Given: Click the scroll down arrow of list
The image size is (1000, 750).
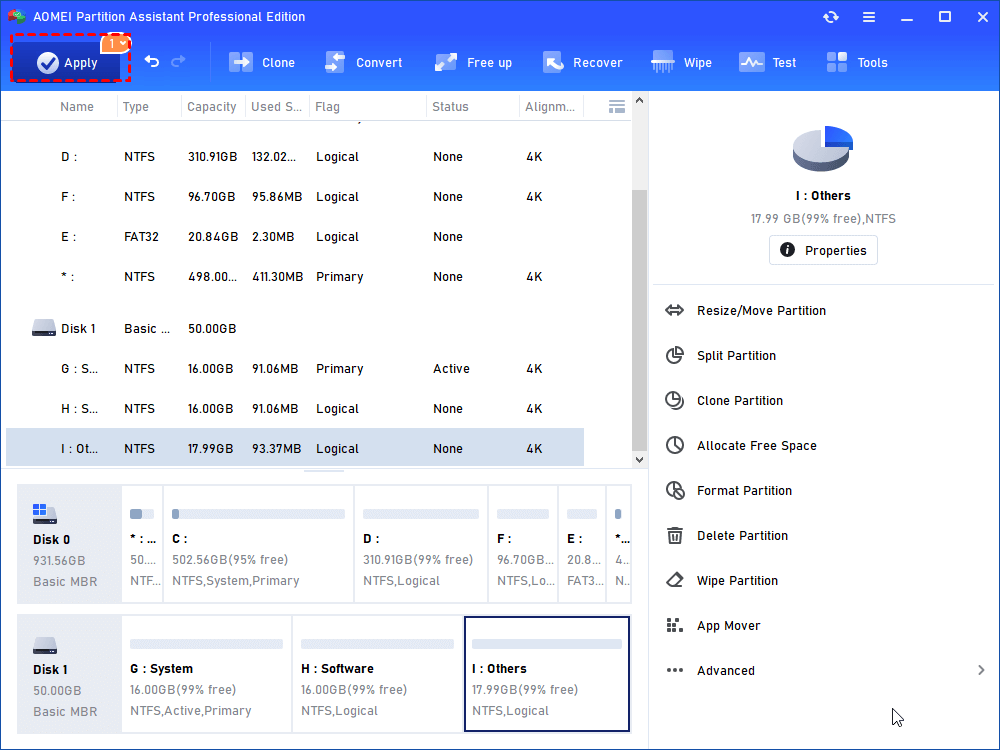Looking at the screenshot, I should pos(639,459).
